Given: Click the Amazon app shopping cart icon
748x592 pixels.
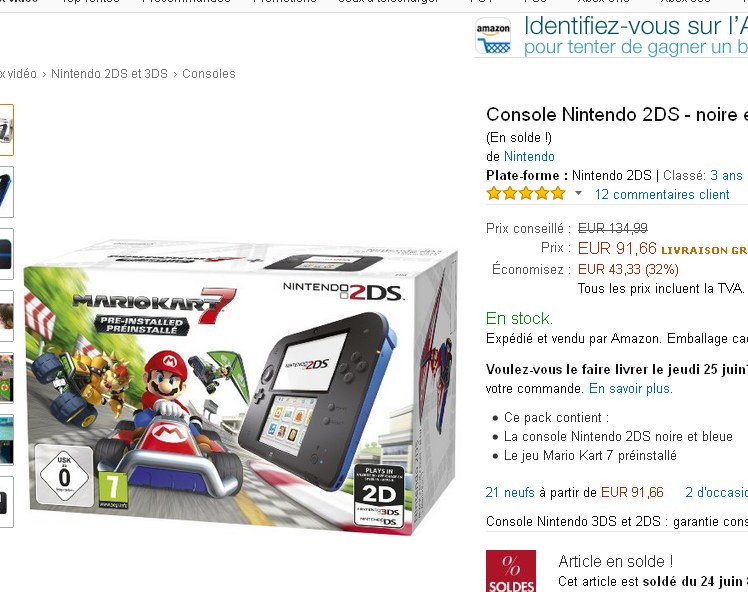Looking at the screenshot, I should pos(493,36).
